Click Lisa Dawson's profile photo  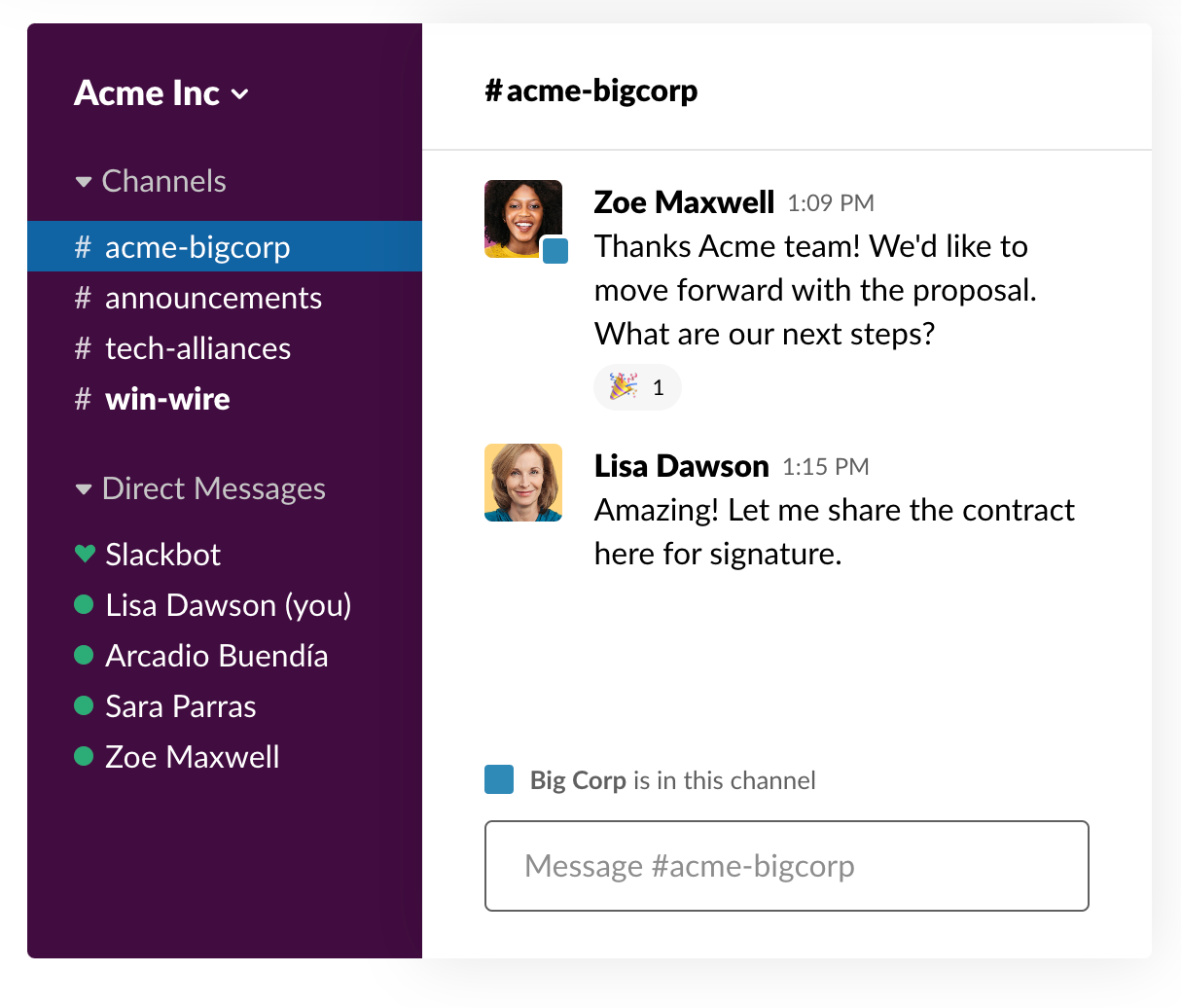(x=523, y=483)
